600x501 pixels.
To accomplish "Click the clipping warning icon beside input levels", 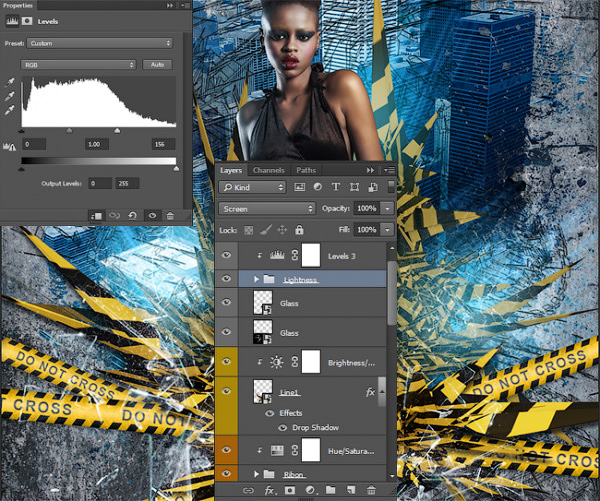I will [x=10, y=146].
